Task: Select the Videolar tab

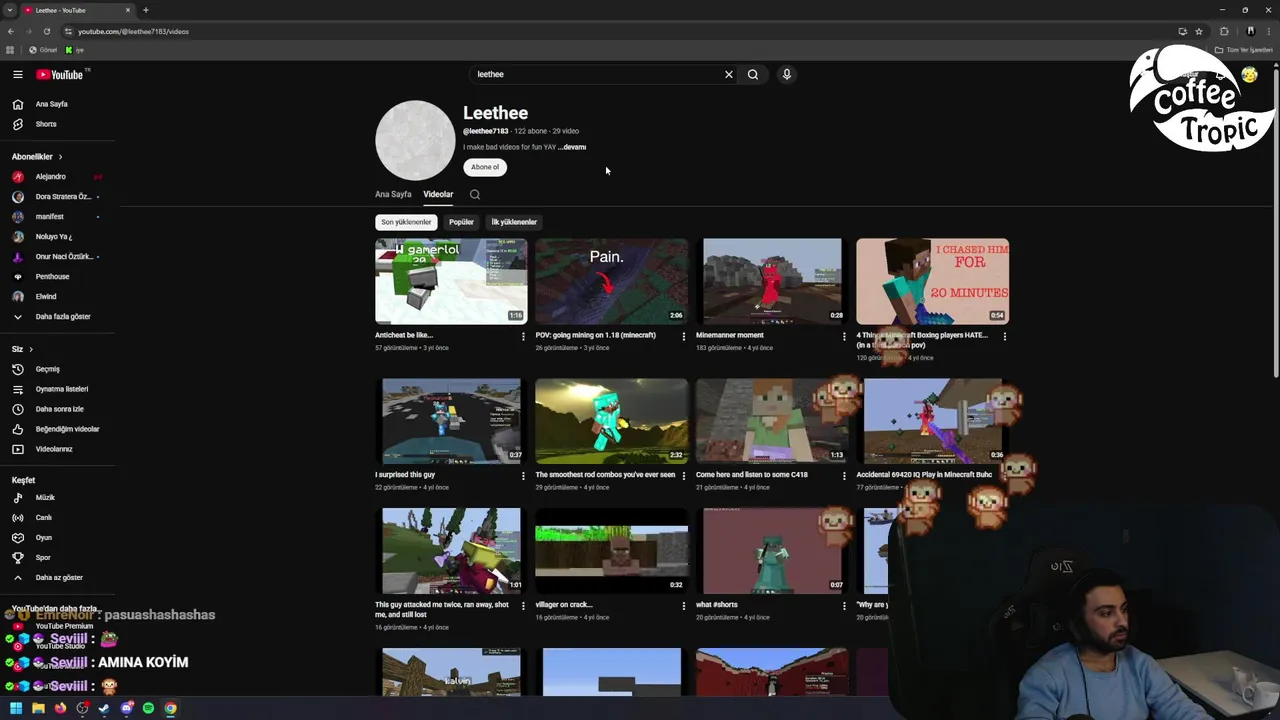Action: point(438,194)
